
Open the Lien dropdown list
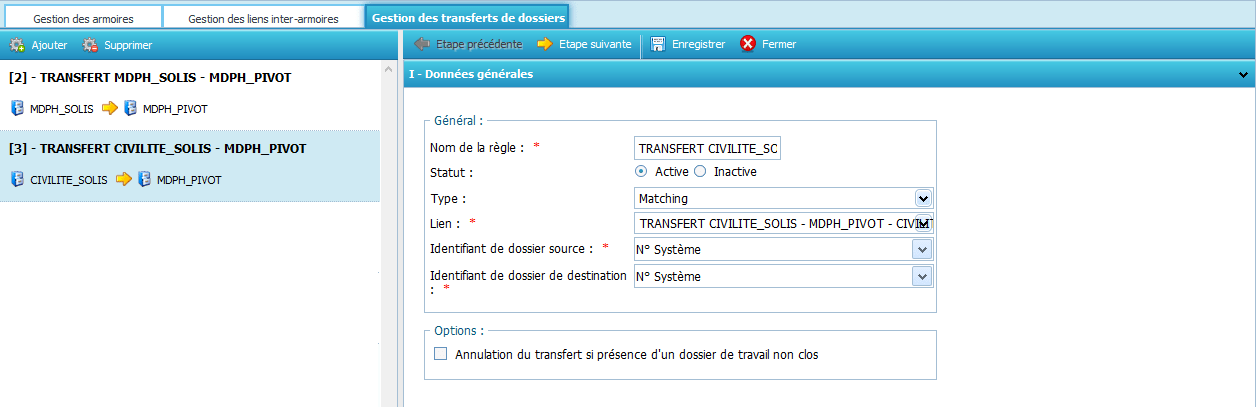click(923, 223)
